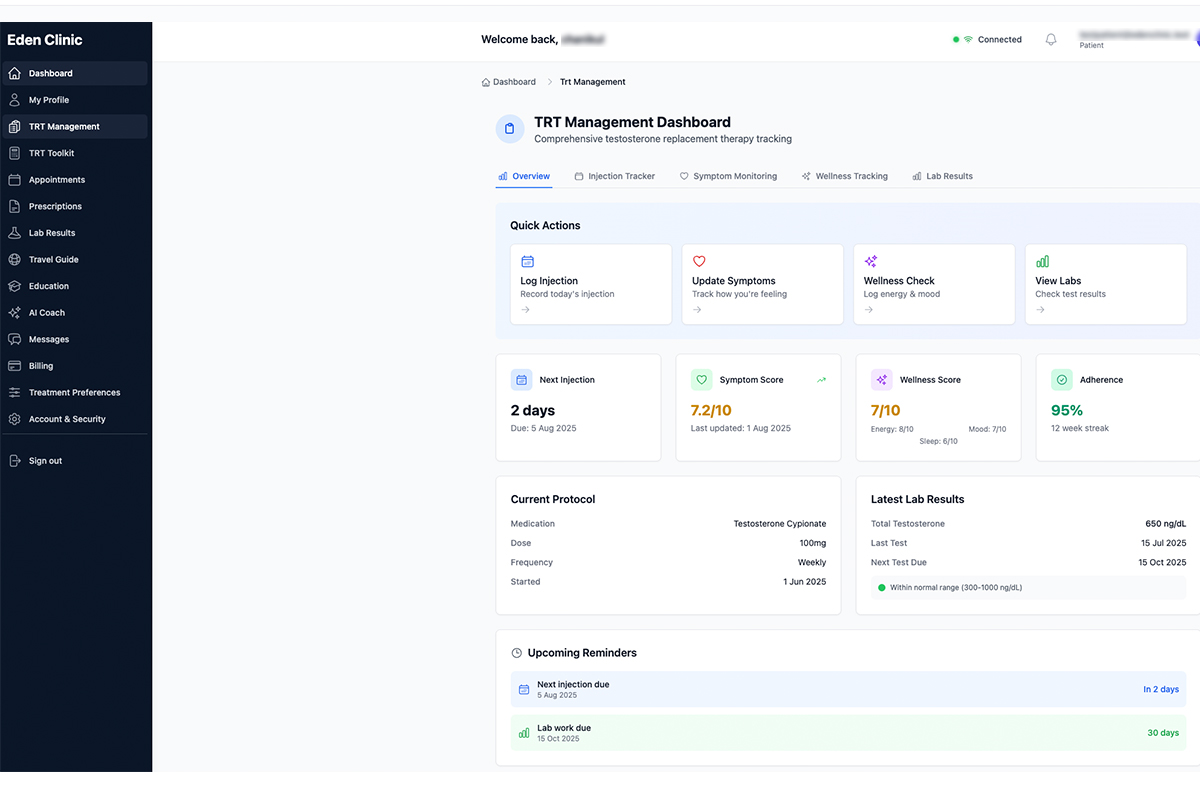This screenshot has width=1200, height=800.
Task: Click the Next Injection calendar icon
Action: click(x=521, y=380)
